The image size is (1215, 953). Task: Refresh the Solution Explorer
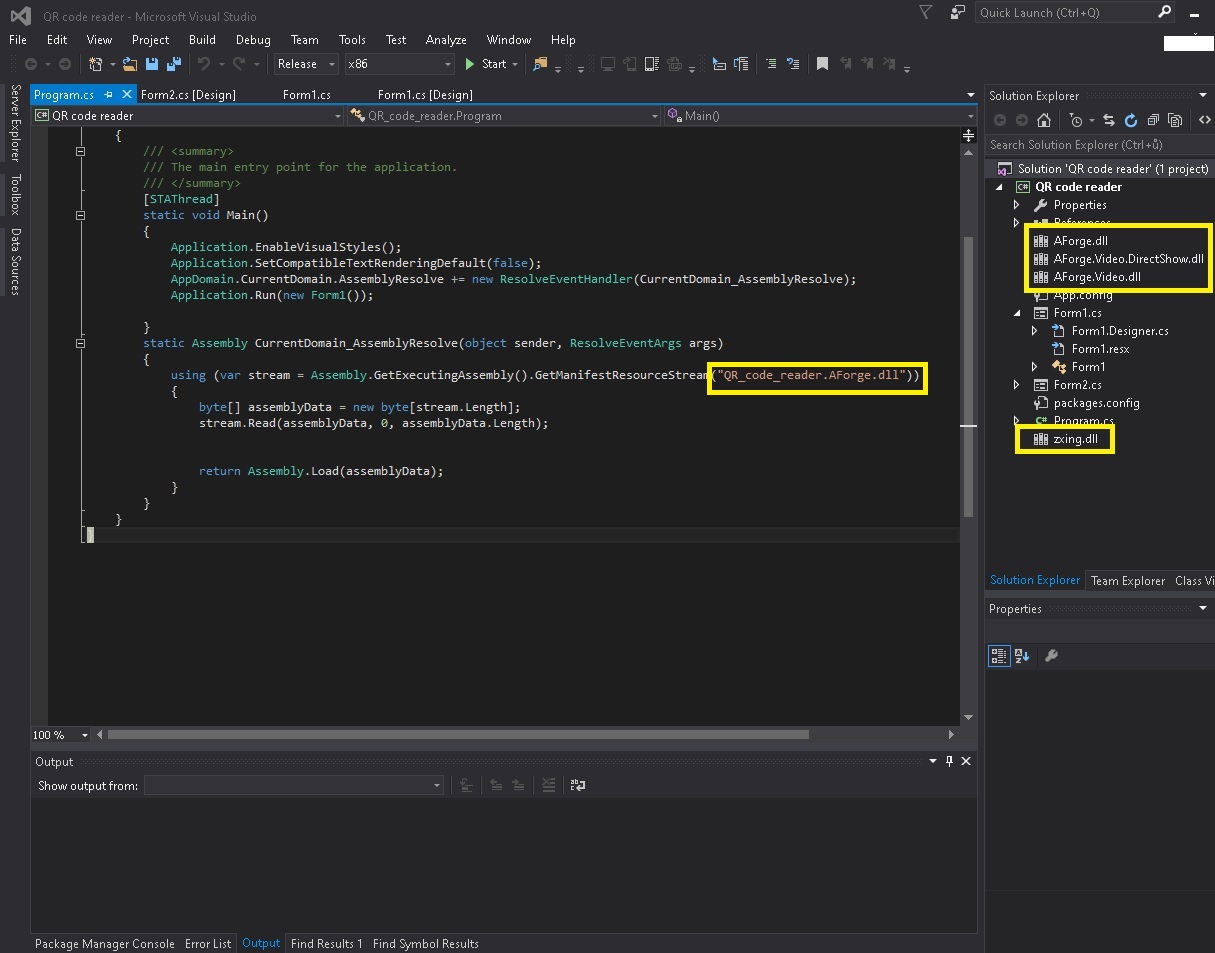pos(1131,120)
